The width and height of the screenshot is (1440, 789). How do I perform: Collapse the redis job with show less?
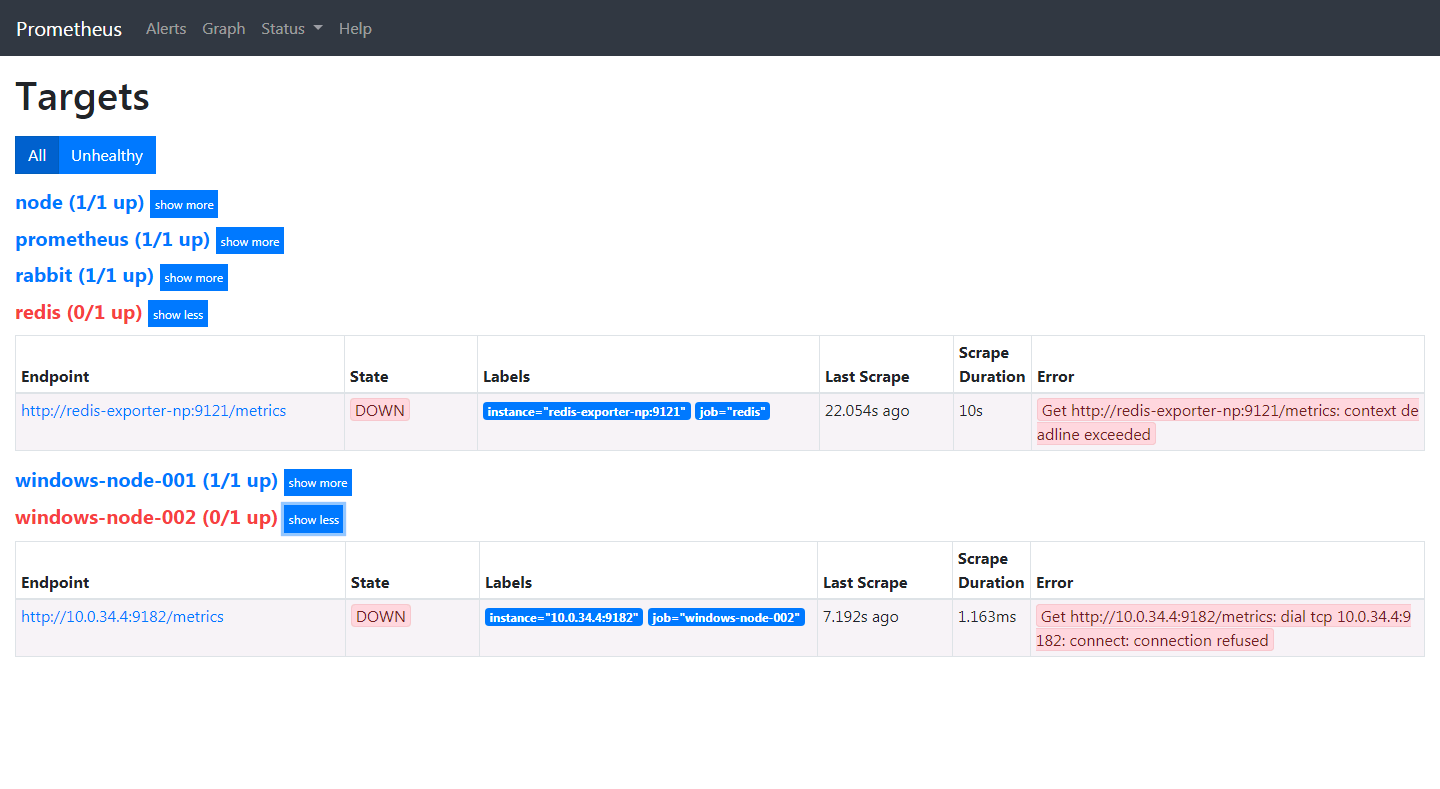point(178,314)
